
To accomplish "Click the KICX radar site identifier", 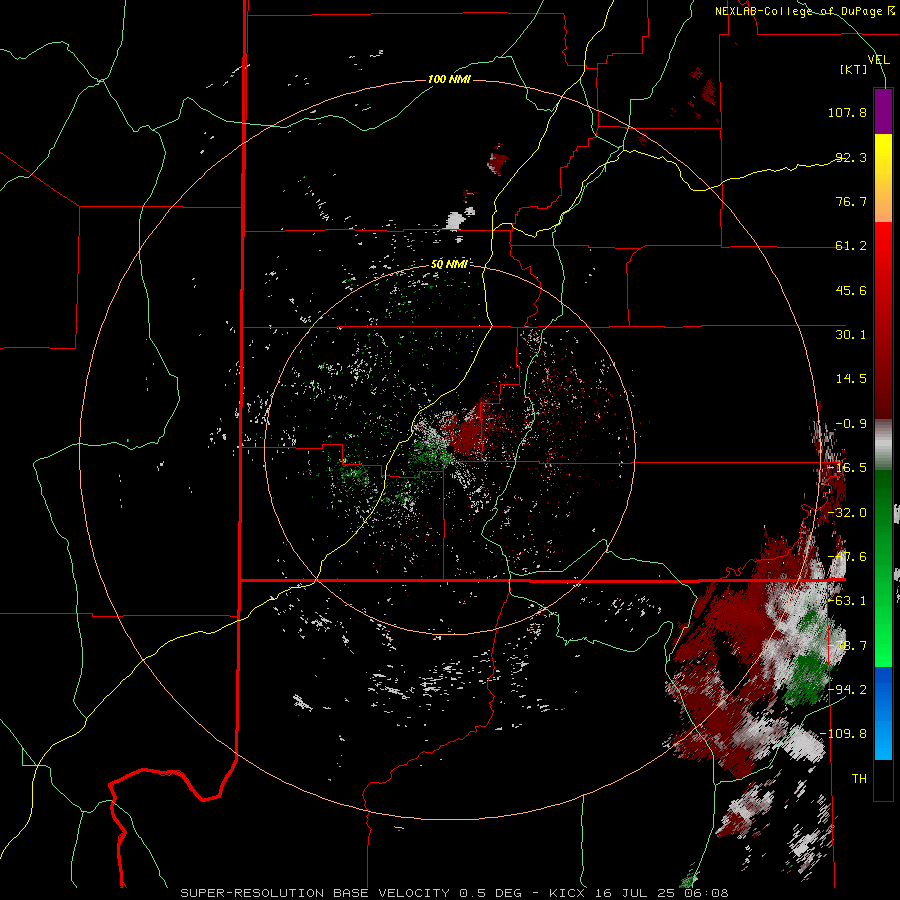I will [567, 893].
